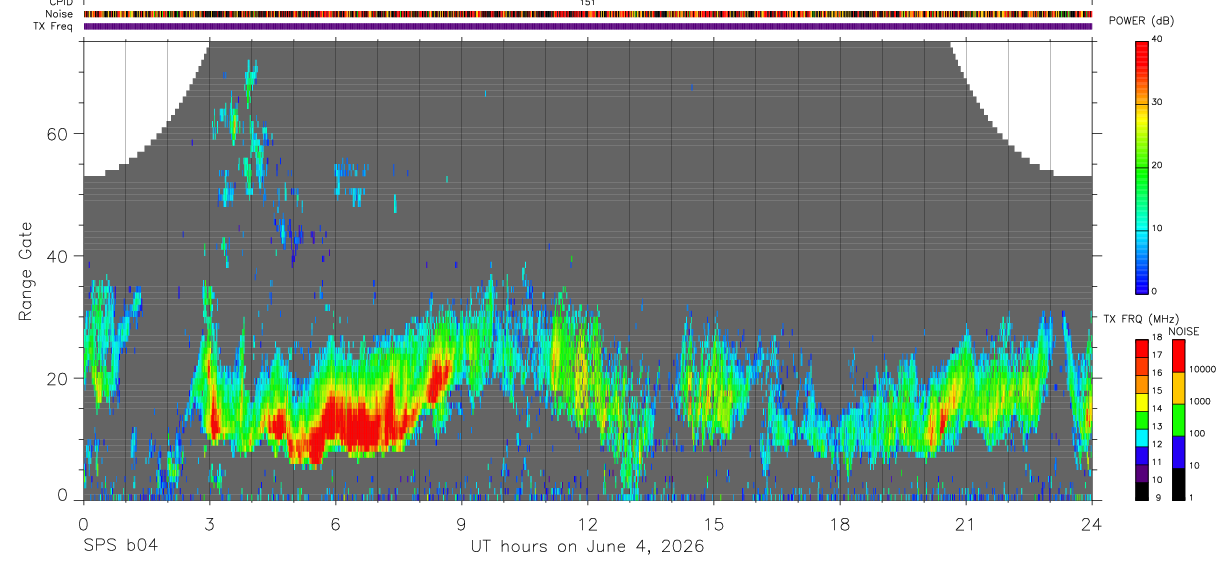Select the 12 UT hour axis label
Image resolution: width=1228 pixels, height=567 pixels.
(587, 524)
